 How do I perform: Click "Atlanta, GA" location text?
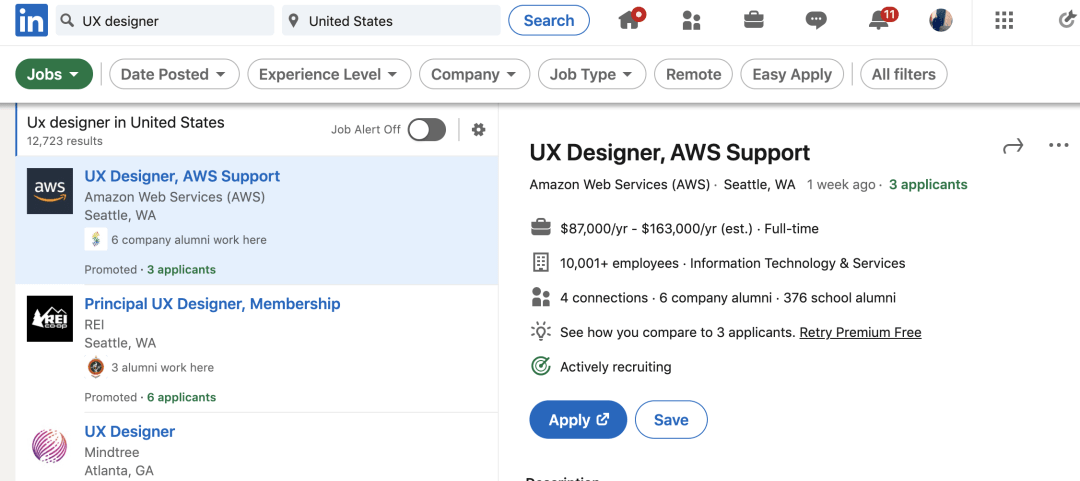(118, 471)
